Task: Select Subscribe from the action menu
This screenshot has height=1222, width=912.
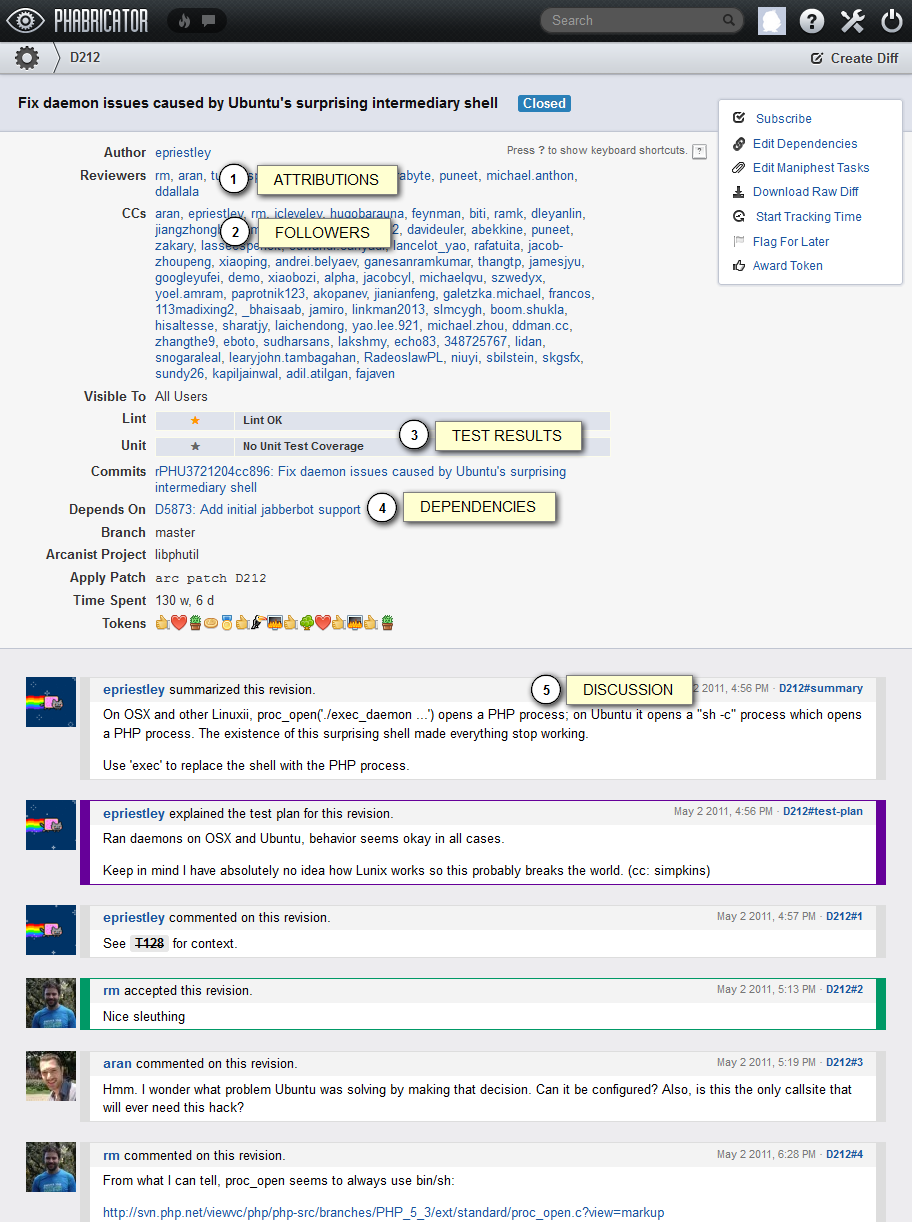Action: (783, 118)
